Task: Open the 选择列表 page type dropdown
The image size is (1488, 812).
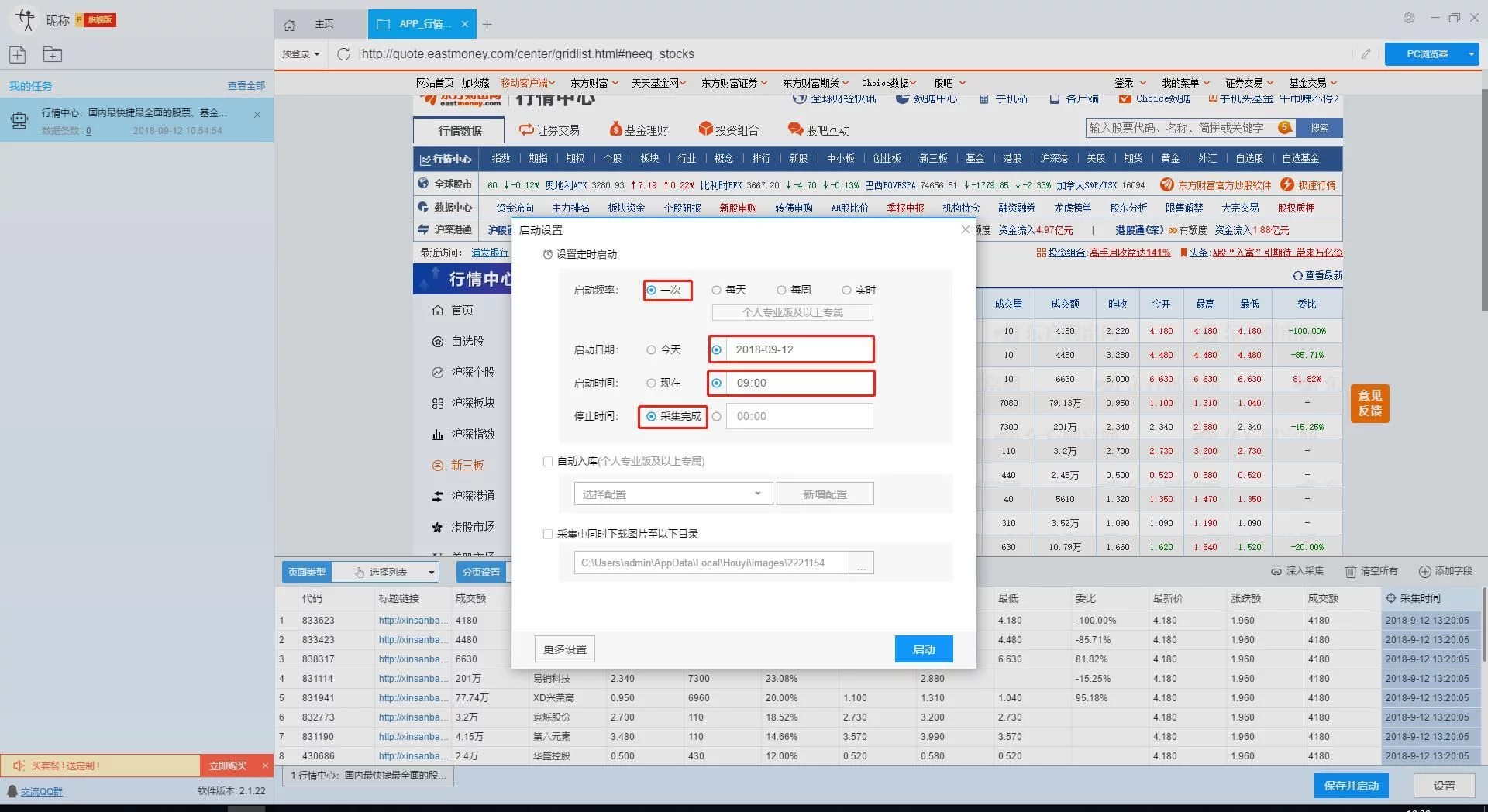Action: pos(387,572)
